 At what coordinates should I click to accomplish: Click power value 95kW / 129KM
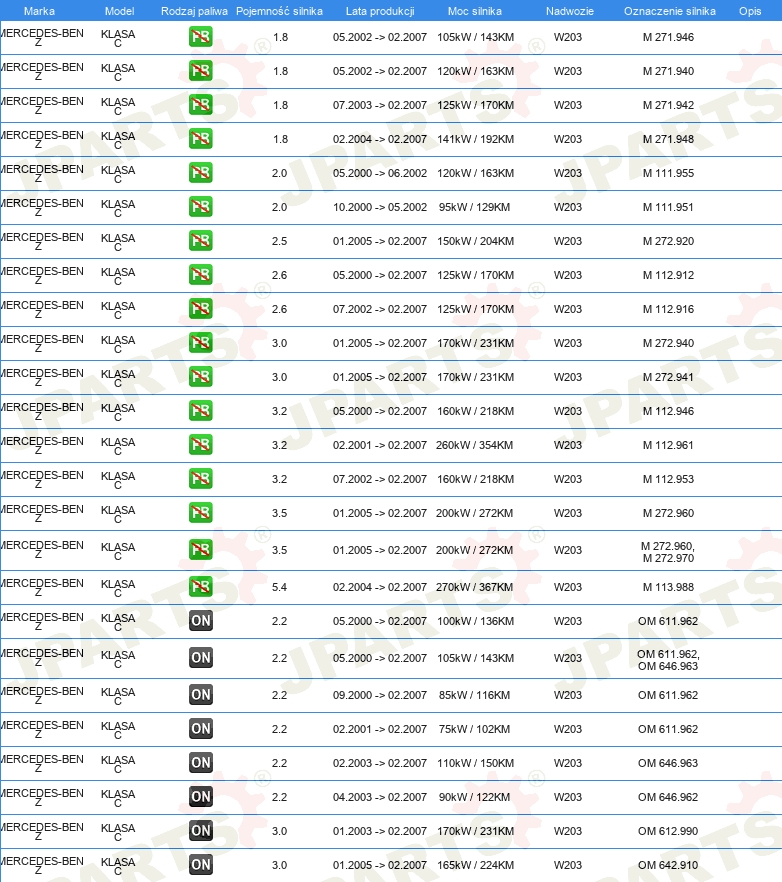point(474,207)
